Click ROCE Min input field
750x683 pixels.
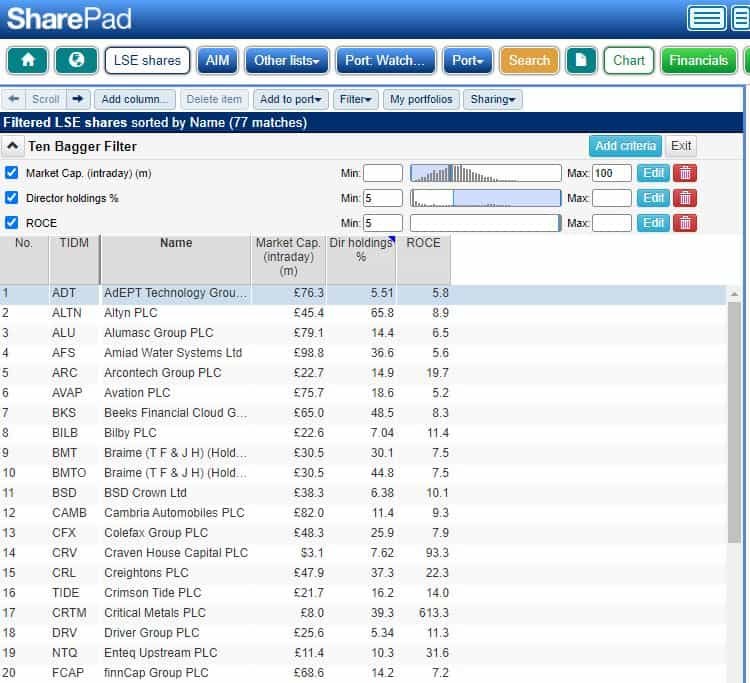(x=383, y=223)
